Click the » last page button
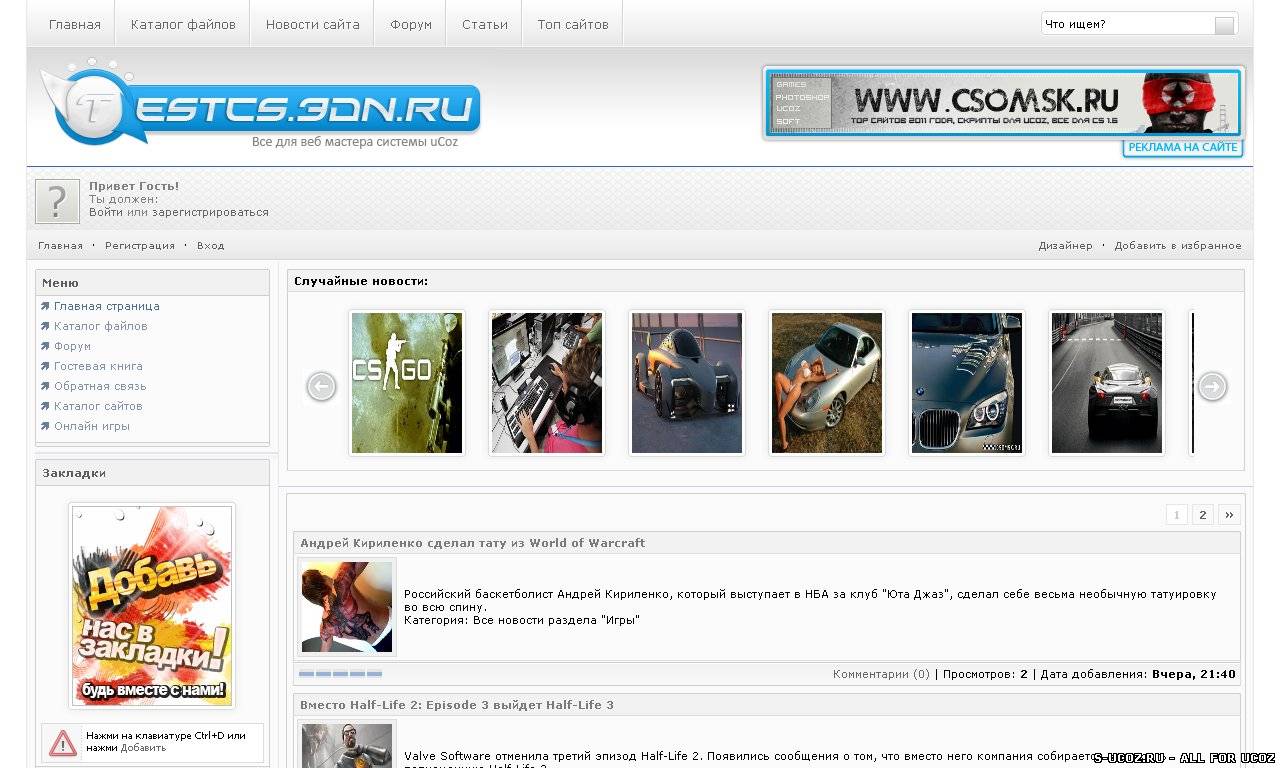 tap(1230, 515)
